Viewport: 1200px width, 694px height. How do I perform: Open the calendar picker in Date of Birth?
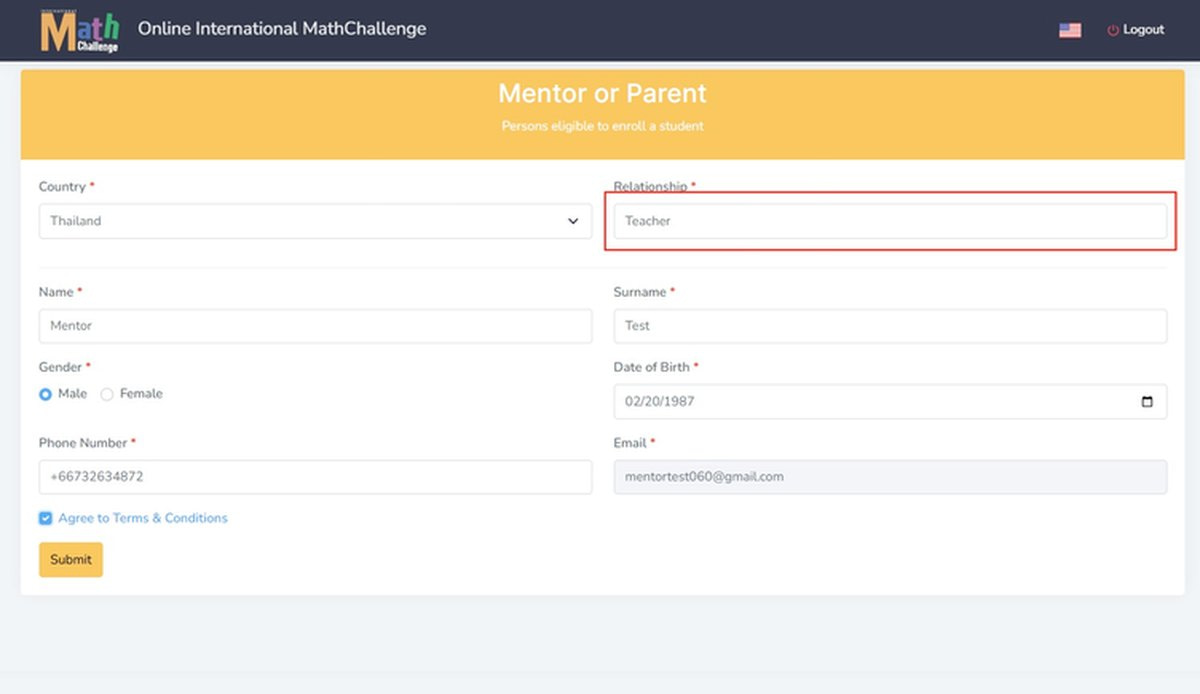(1147, 401)
